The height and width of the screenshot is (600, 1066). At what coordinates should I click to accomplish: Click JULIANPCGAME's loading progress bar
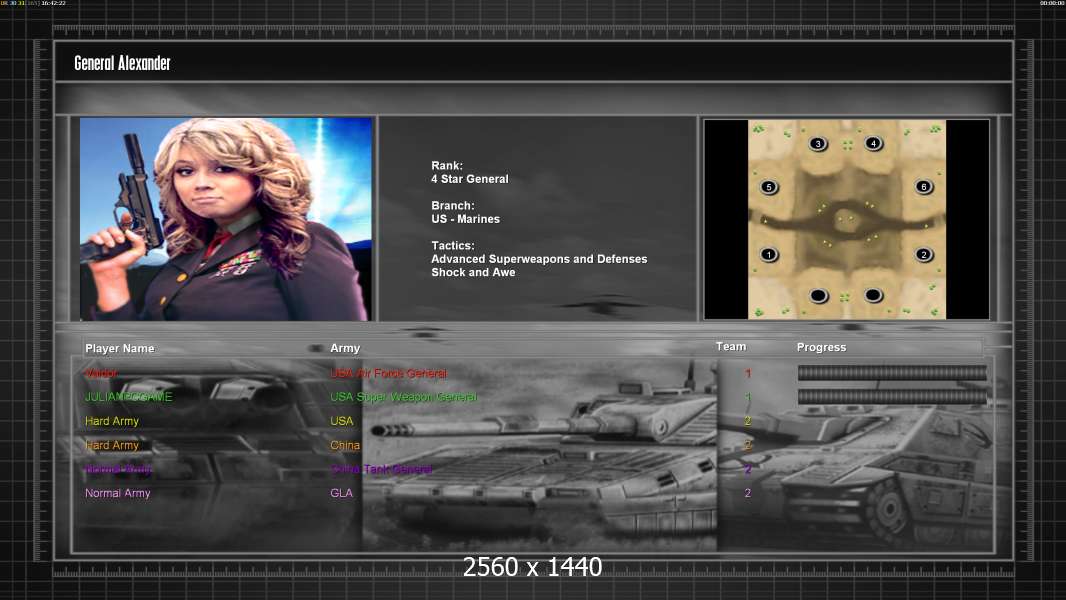(x=892, y=397)
